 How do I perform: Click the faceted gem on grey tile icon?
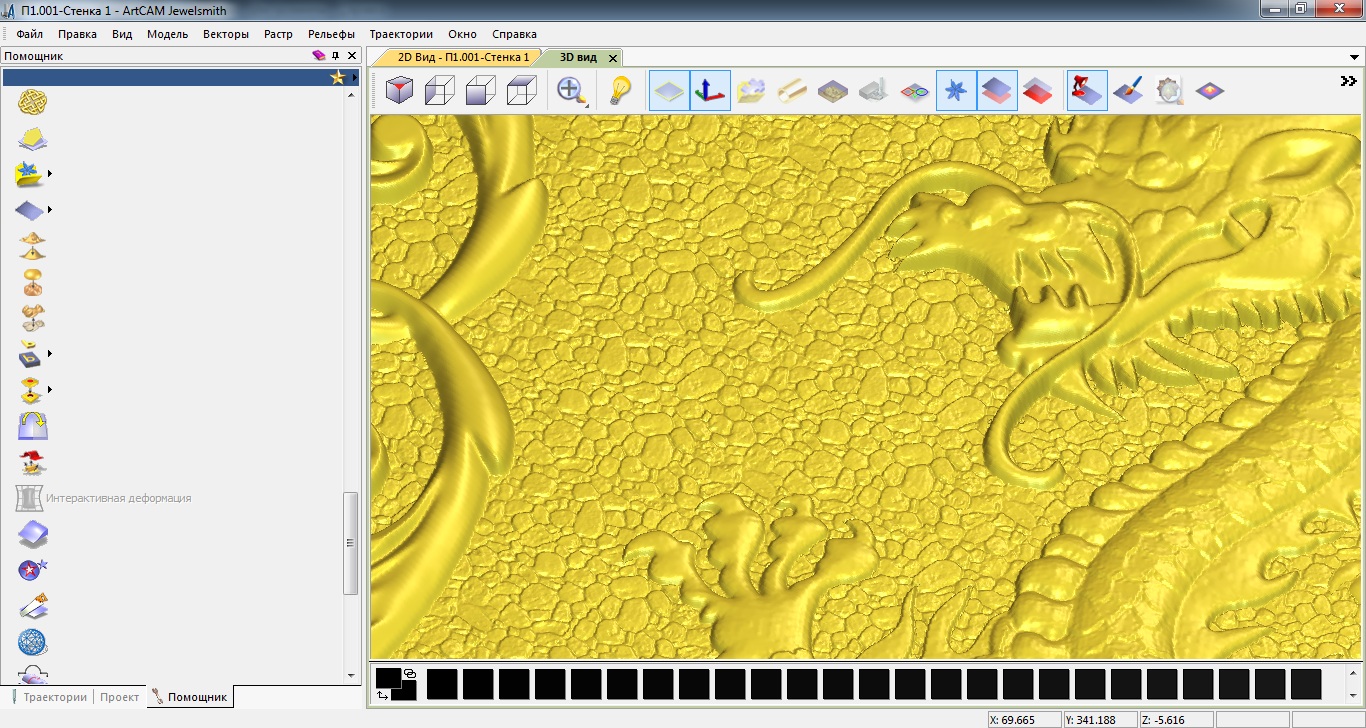[x=1169, y=91]
